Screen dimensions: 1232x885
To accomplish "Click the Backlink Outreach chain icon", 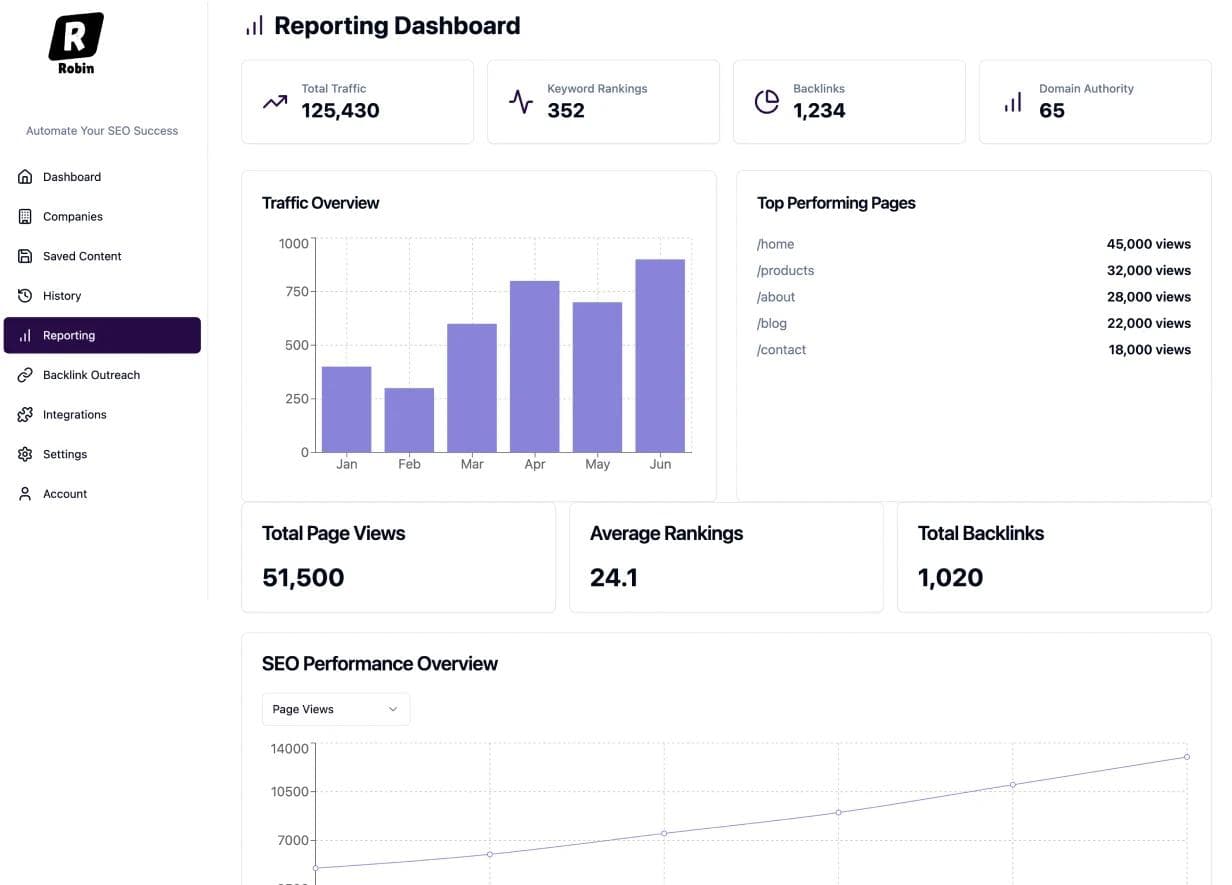I will click(25, 375).
